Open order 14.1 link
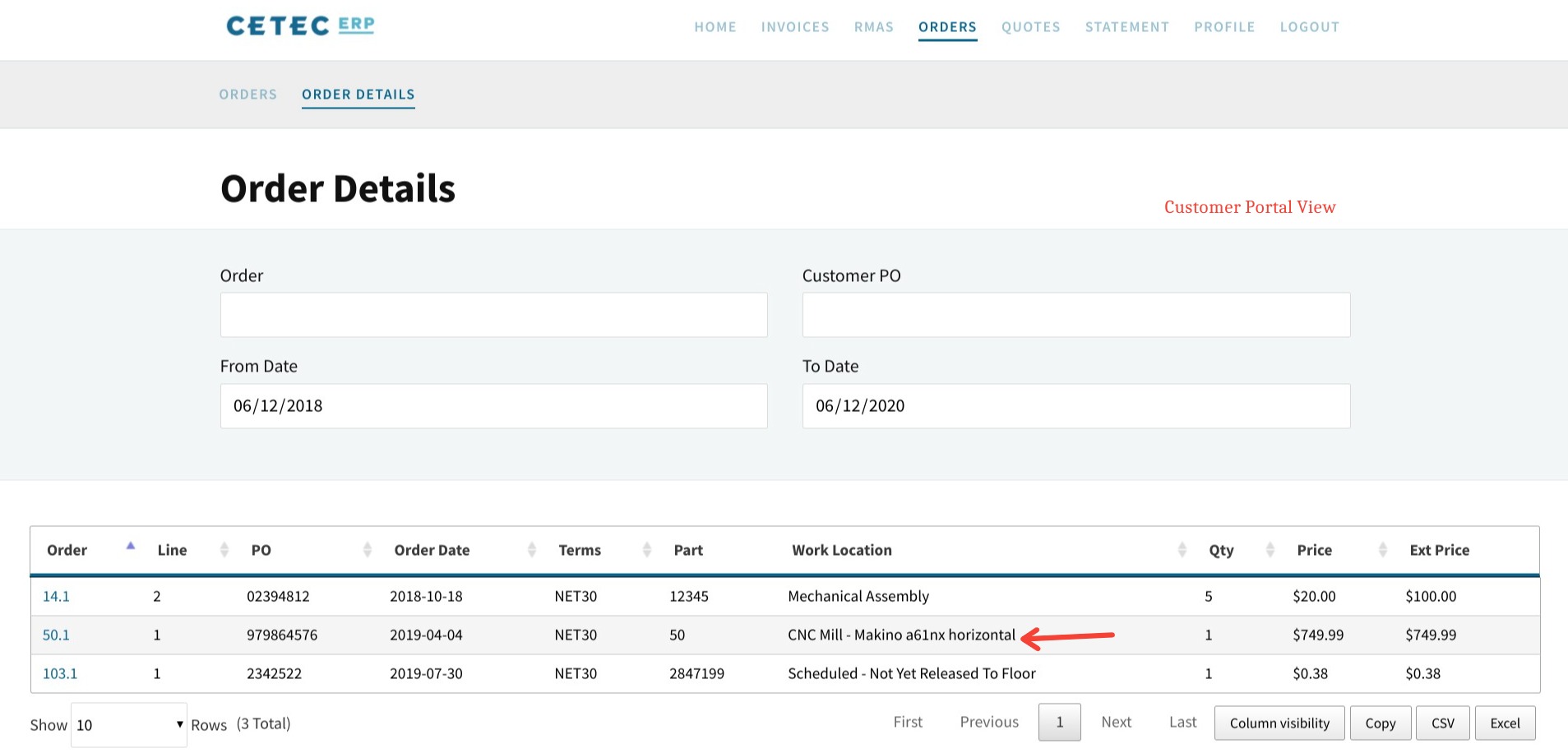The image size is (1568, 753). 56,596
